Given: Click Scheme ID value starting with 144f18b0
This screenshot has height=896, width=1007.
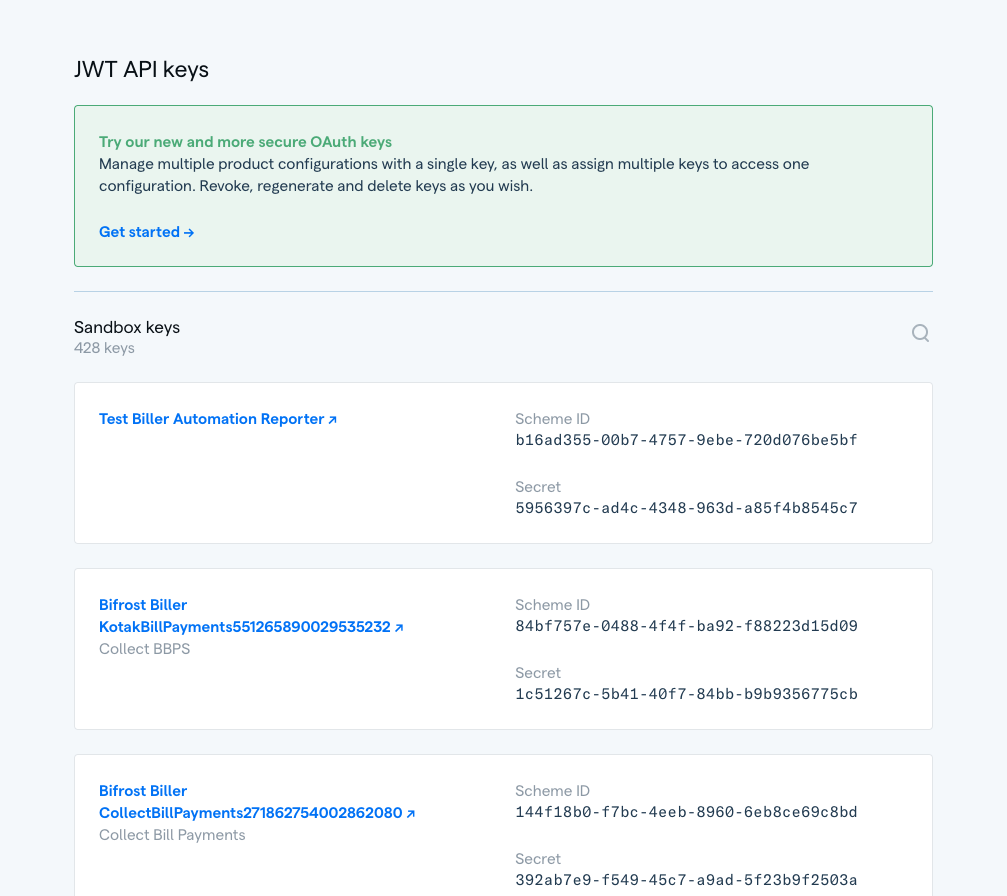Looking at the screenshot, I should click(686, 812).
